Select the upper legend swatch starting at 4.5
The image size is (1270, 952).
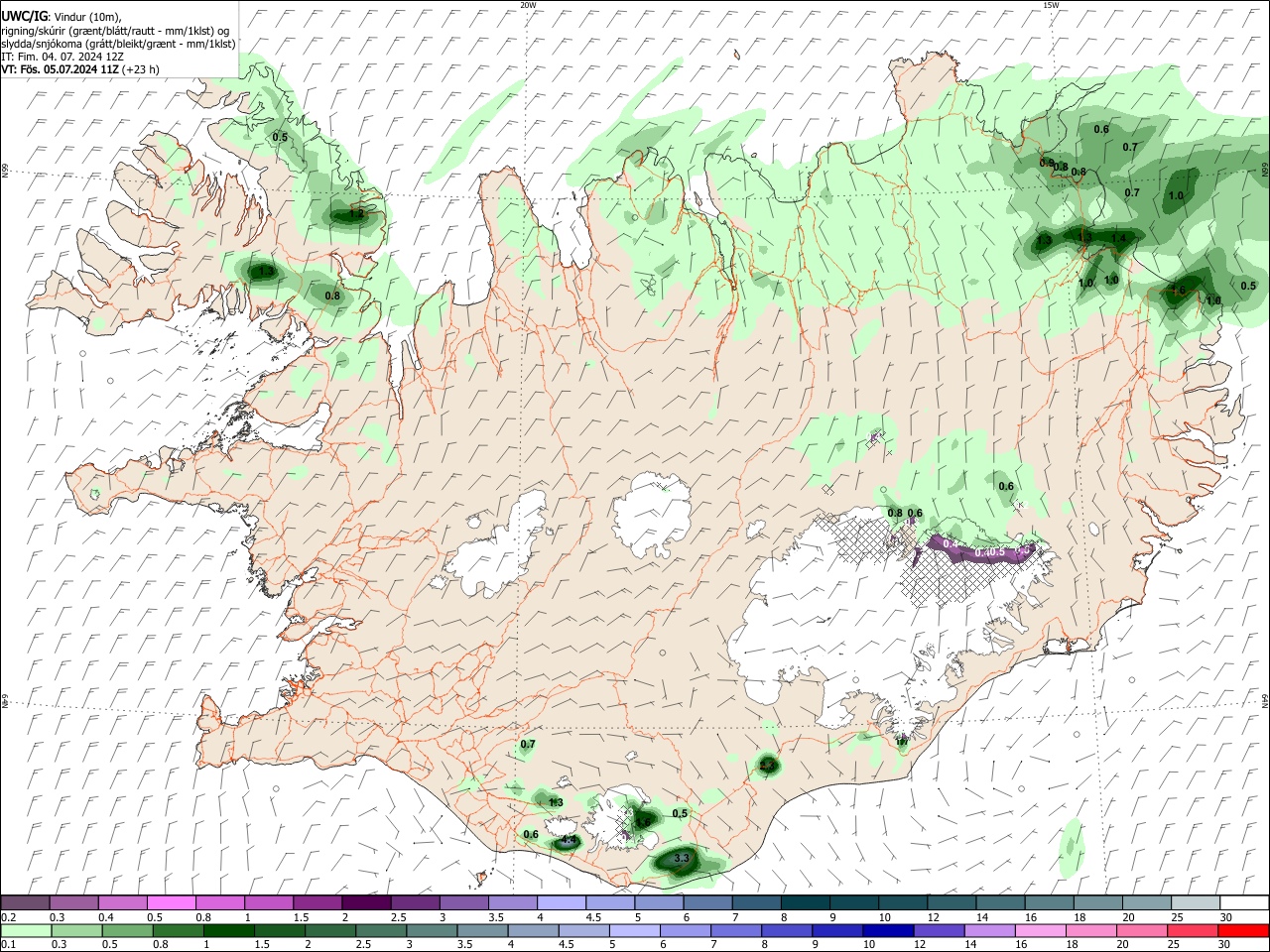[x=610, y=903]
